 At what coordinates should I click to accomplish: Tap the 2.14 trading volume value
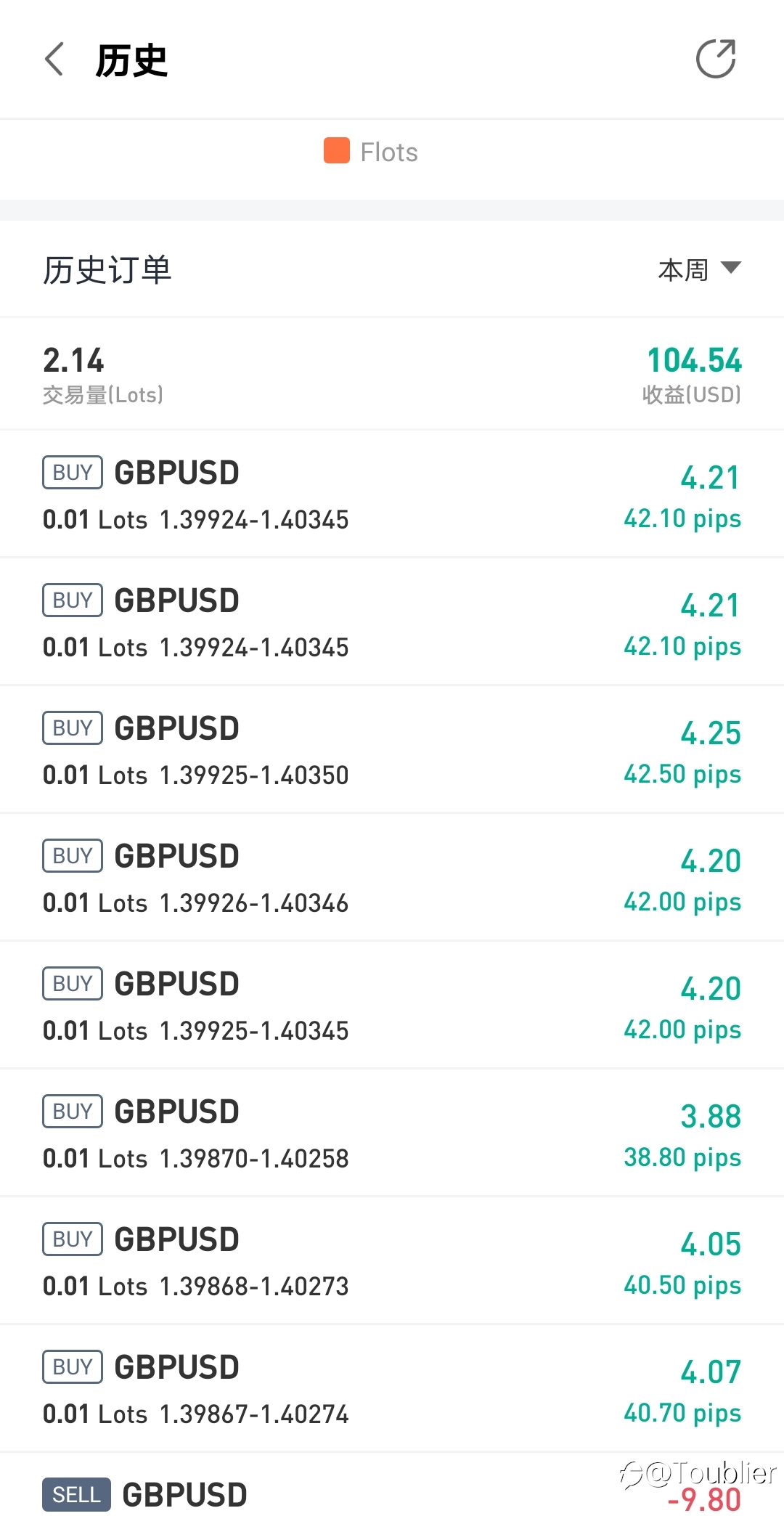pyautogui.click(x=73, y=360)
